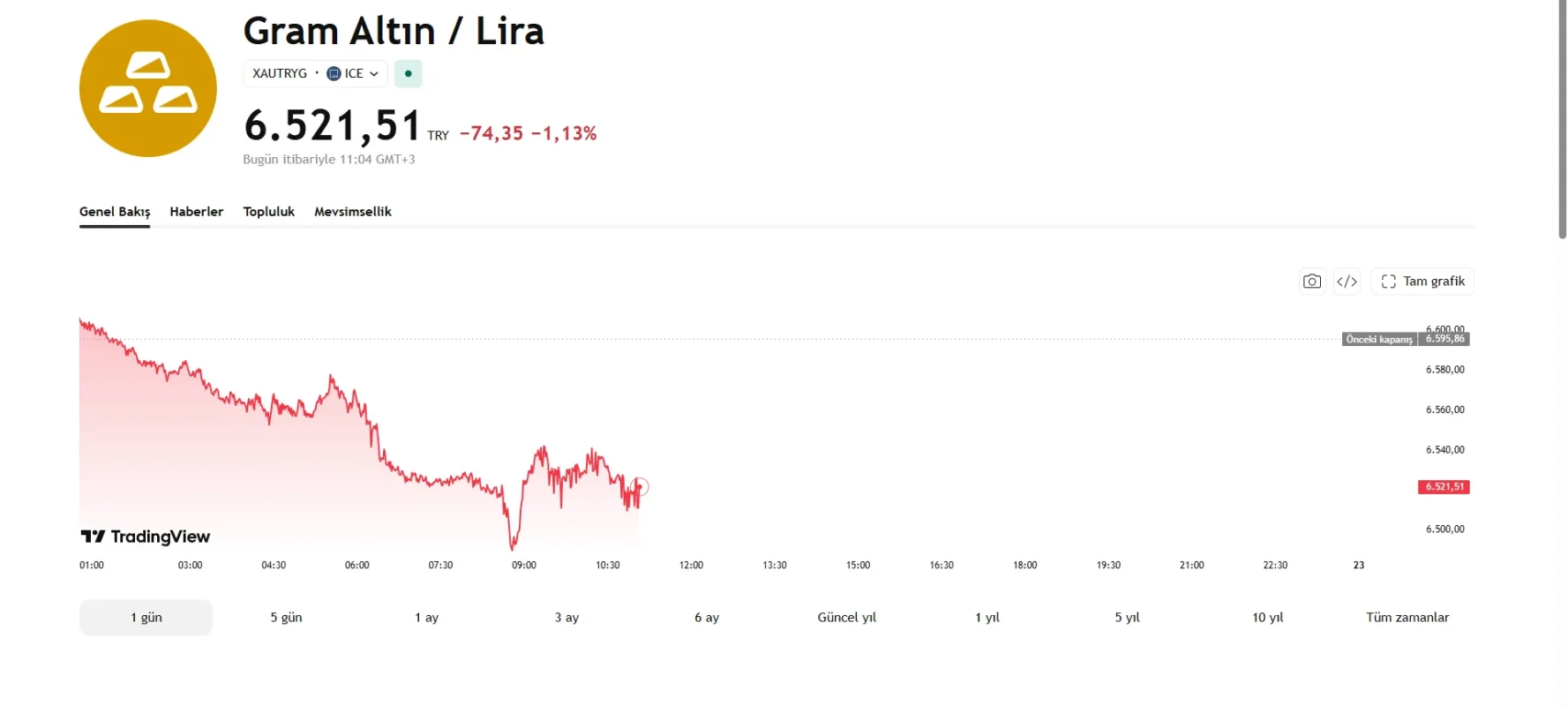Viewport: 1568px width, 706px height.
Task: Click the red 6.521,51 price label
Action: click(1444, 487)
